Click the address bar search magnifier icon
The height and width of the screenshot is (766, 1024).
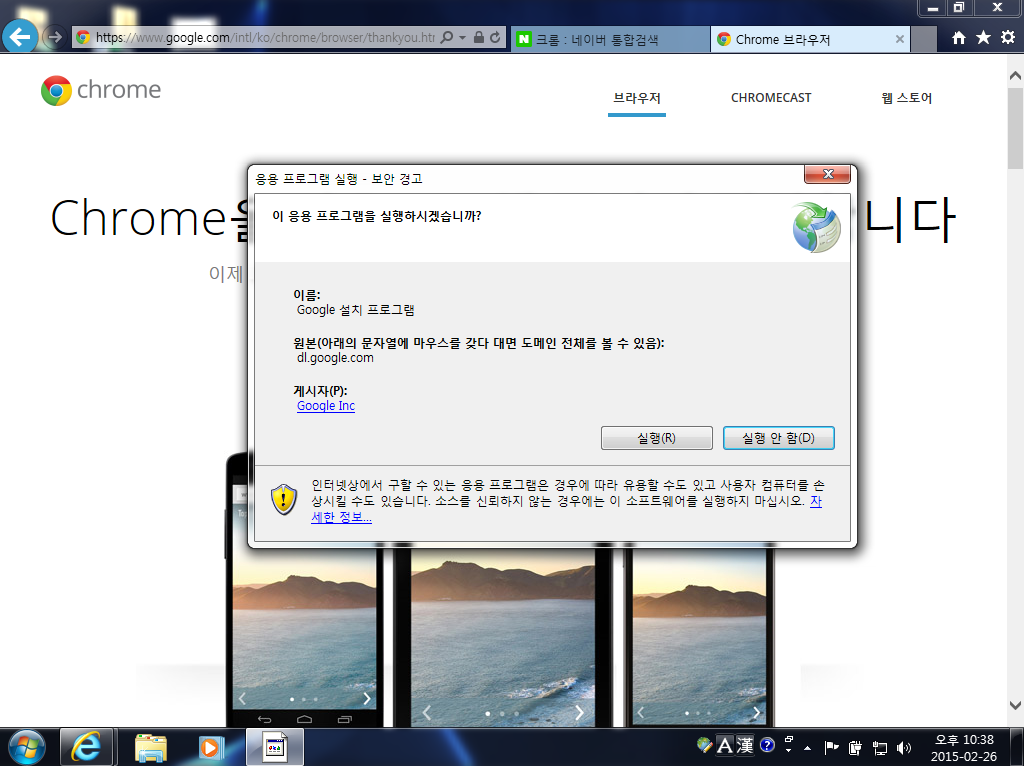tap(447, 37)
